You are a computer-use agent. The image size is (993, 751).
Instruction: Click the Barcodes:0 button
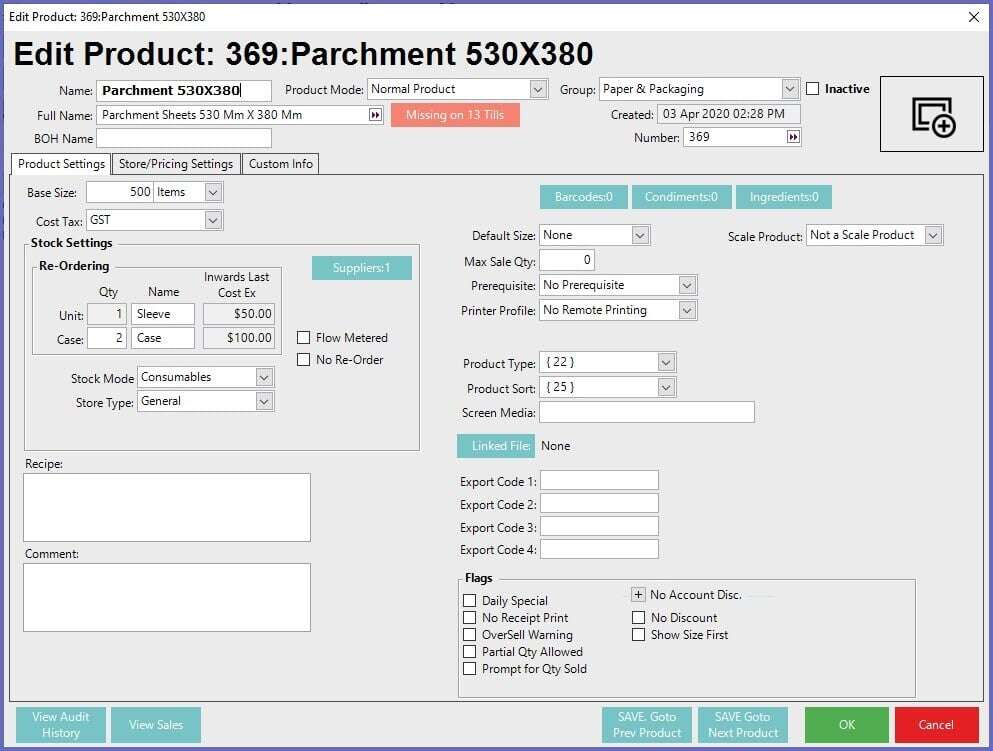[x=583, y=197]
